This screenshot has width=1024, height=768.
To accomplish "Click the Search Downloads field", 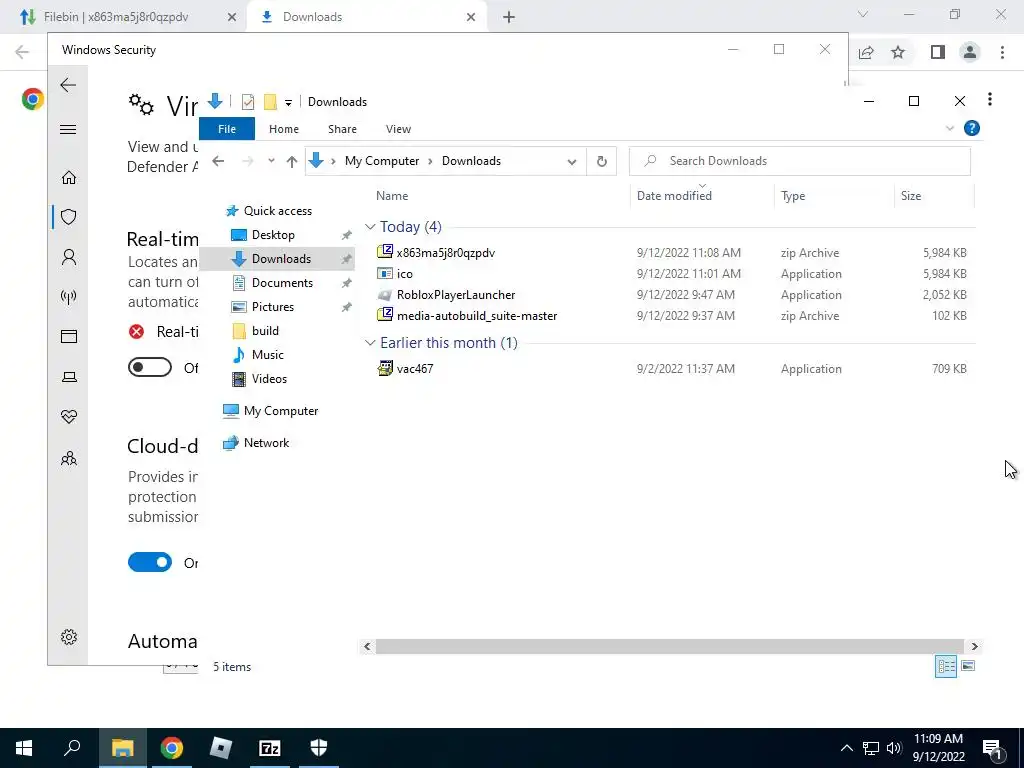I will [799, 161].
